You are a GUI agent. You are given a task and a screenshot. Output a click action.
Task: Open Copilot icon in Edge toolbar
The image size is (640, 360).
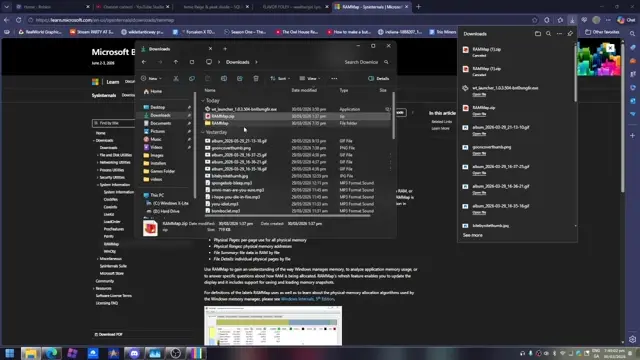coord(626,20)
